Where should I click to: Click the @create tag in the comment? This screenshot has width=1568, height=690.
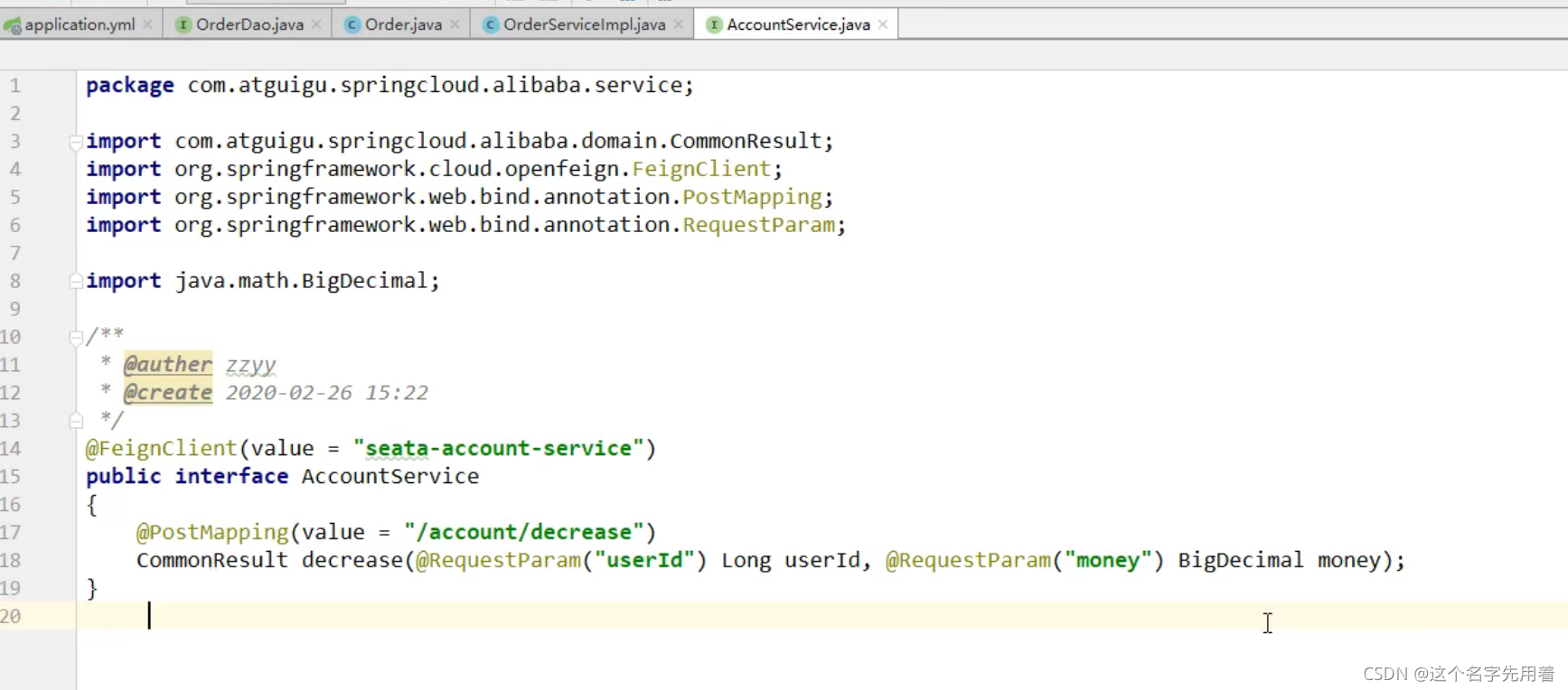coord(168,392)
